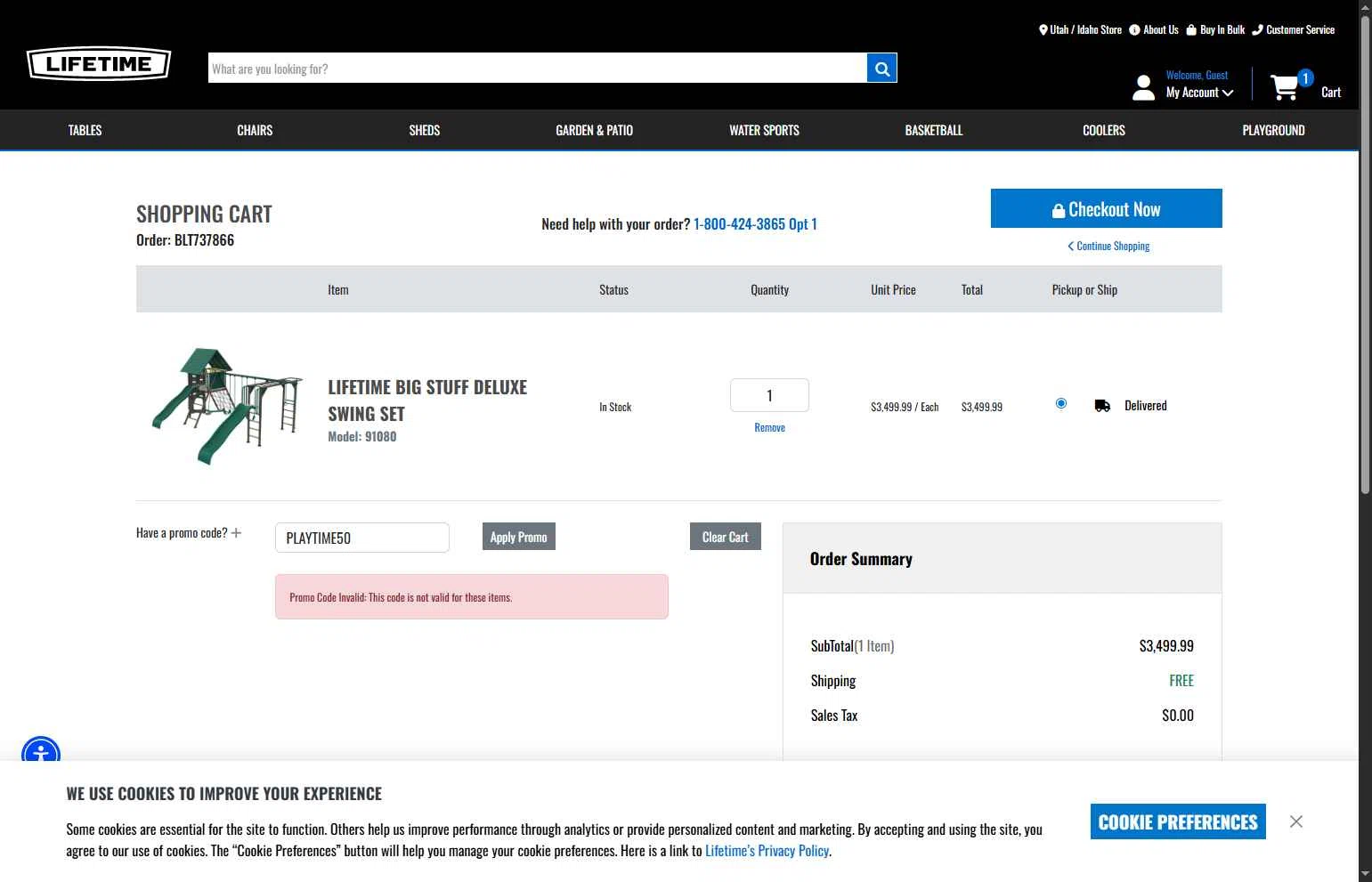Viewport: 1372px width, 882px height.
Task: Click the Lifetime logo
Action: [99, 64]
